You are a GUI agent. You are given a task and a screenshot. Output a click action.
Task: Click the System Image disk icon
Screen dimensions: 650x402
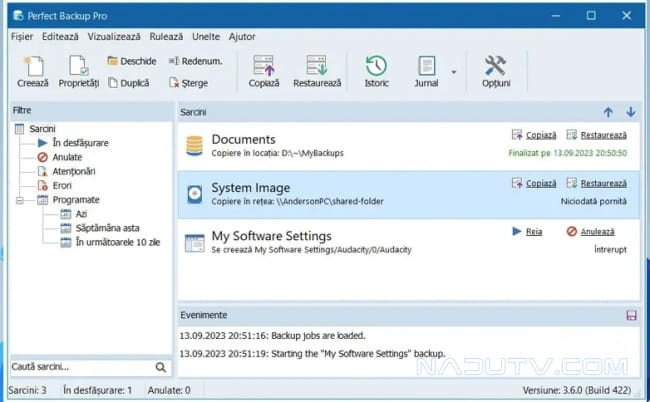click(x=194, y=194)
